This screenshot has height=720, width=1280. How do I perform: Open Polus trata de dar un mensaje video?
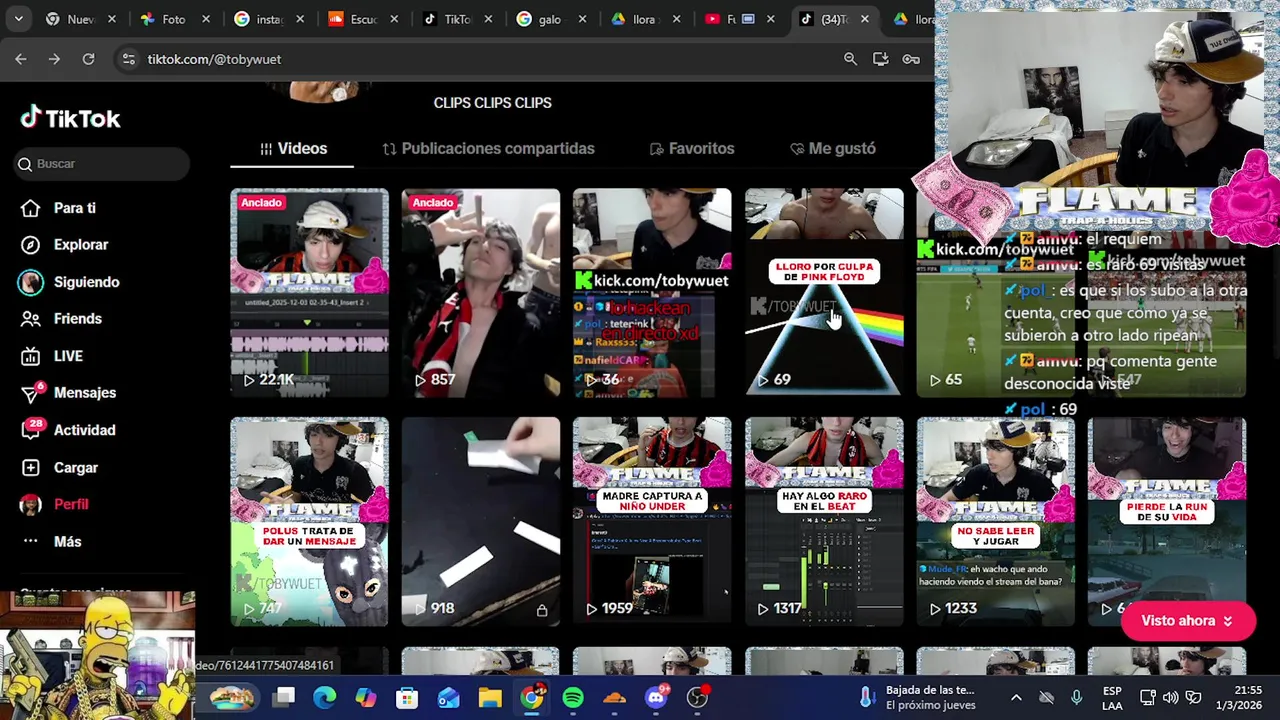[x=309, y=521]
